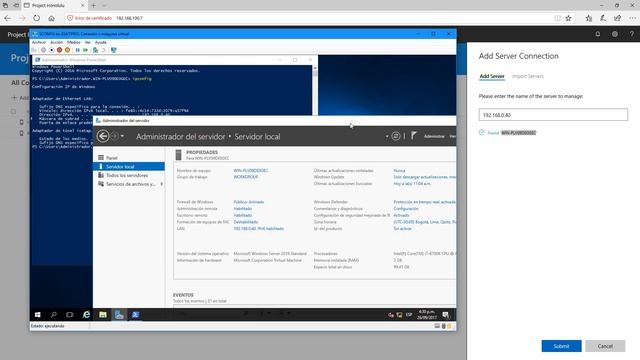Image resolution: width=640 pixels, height=360 pixels.
Task: Open Edge more options menu
Action: [x=632, y=18]
